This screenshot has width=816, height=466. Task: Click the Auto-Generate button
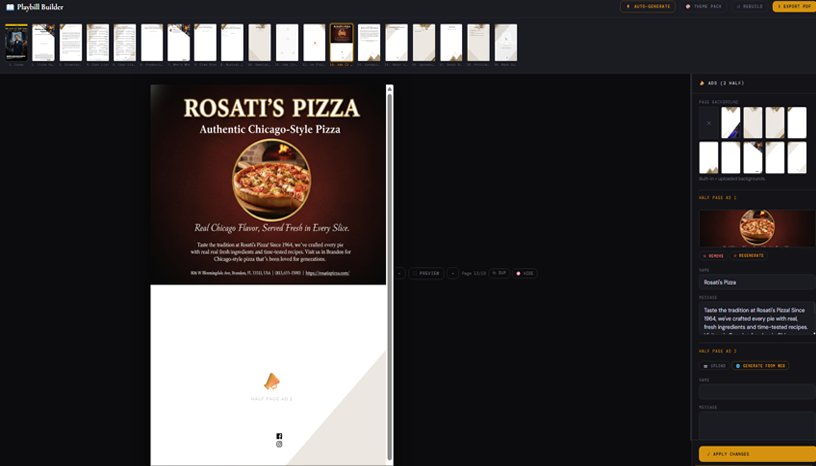click(647, 7)
